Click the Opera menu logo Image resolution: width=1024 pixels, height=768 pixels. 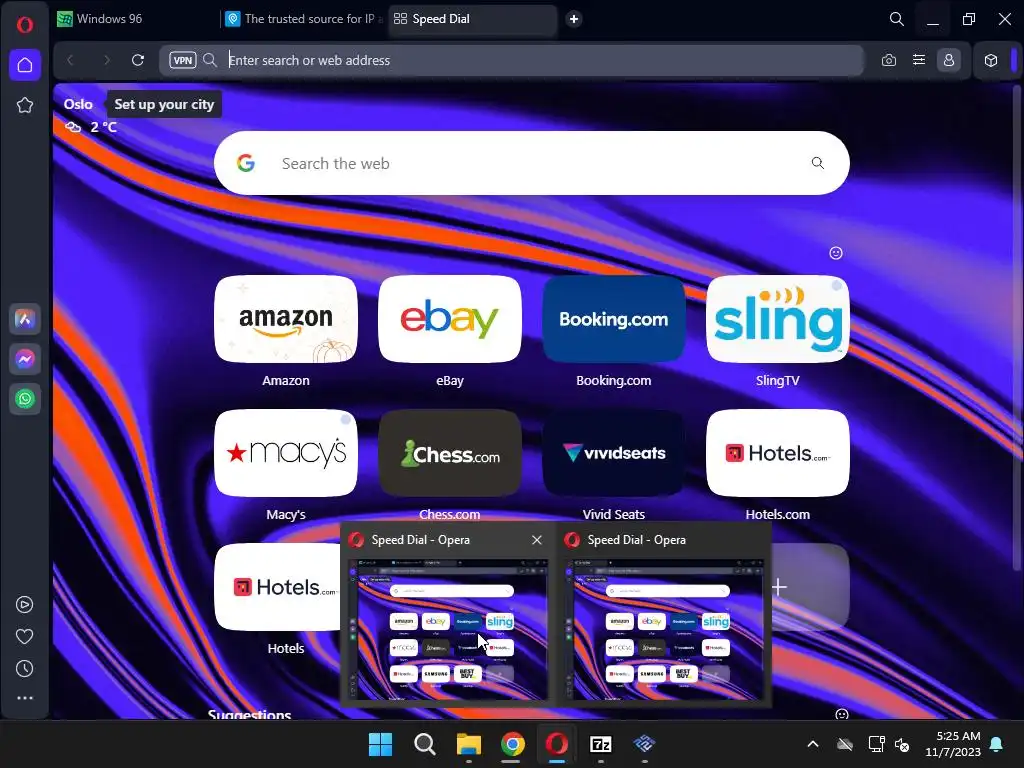coord(25,25)
